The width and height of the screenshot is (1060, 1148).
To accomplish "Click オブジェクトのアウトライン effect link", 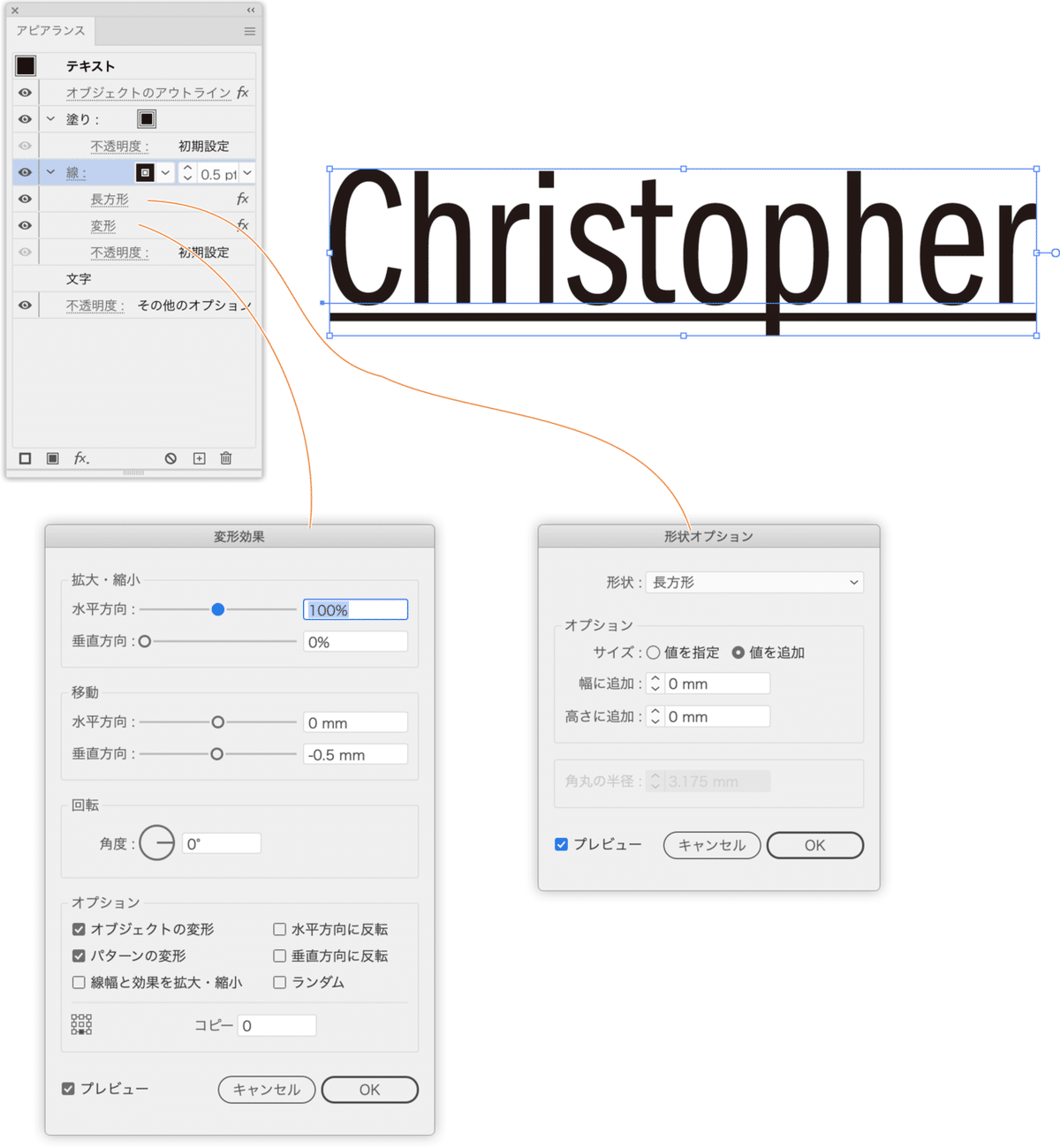I will pyautogui.click(x=148, y=93).
